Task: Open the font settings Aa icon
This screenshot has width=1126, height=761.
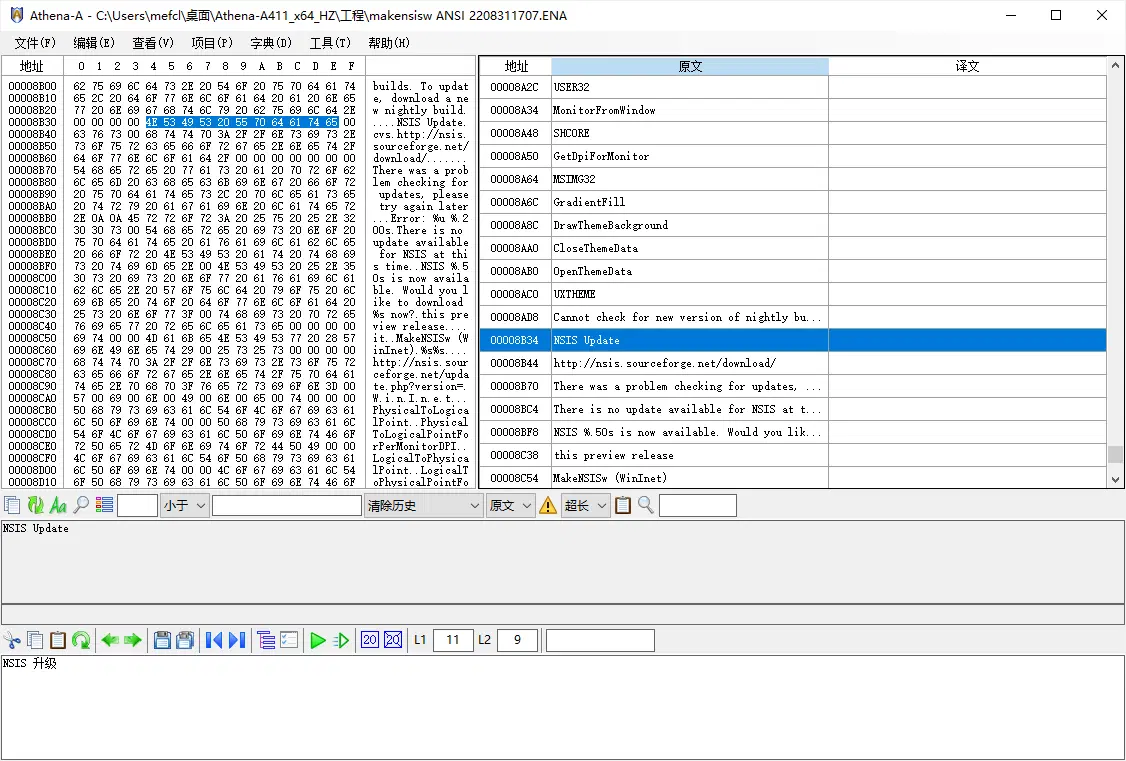Action: [60, 505]
